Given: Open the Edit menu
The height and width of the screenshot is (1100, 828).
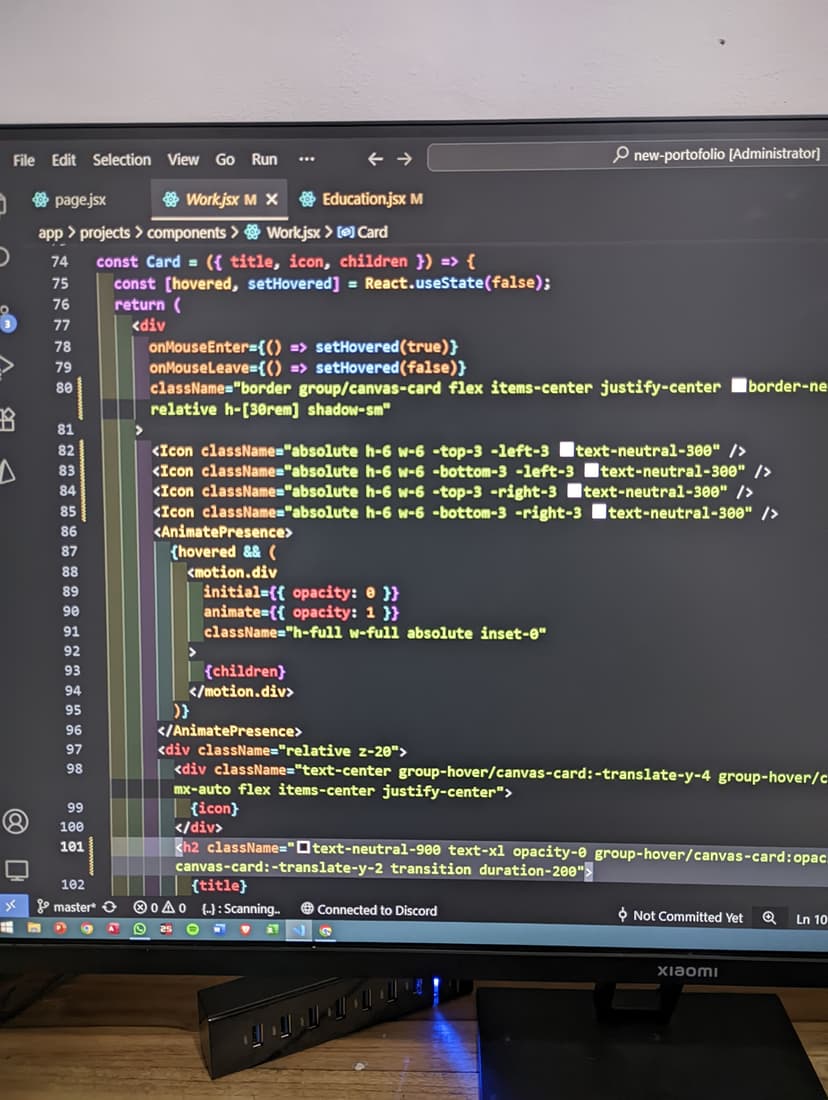Looking at the screenshot, I should point(63,160).
